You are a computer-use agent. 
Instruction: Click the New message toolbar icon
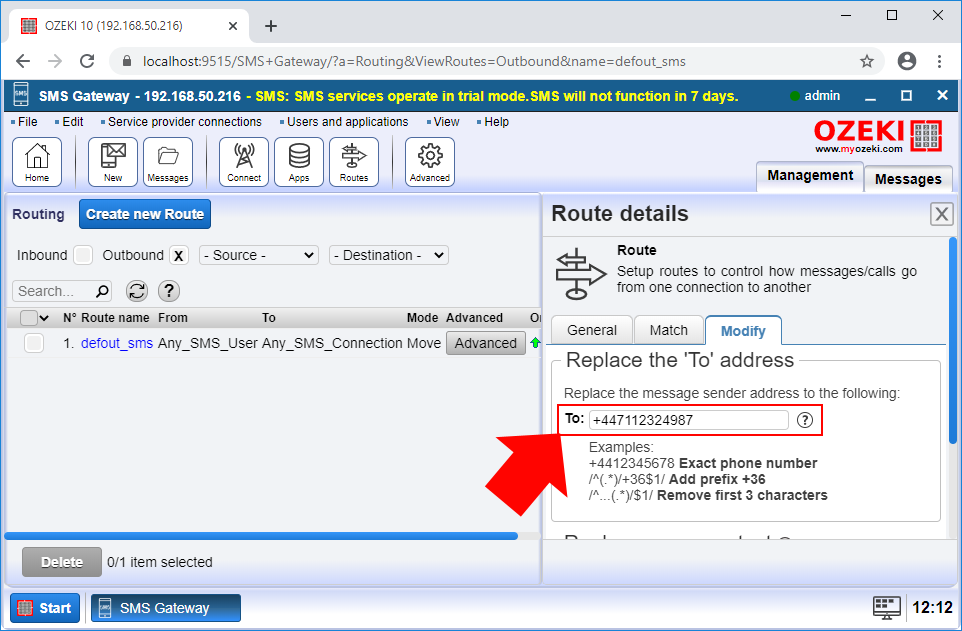point(113,161)
